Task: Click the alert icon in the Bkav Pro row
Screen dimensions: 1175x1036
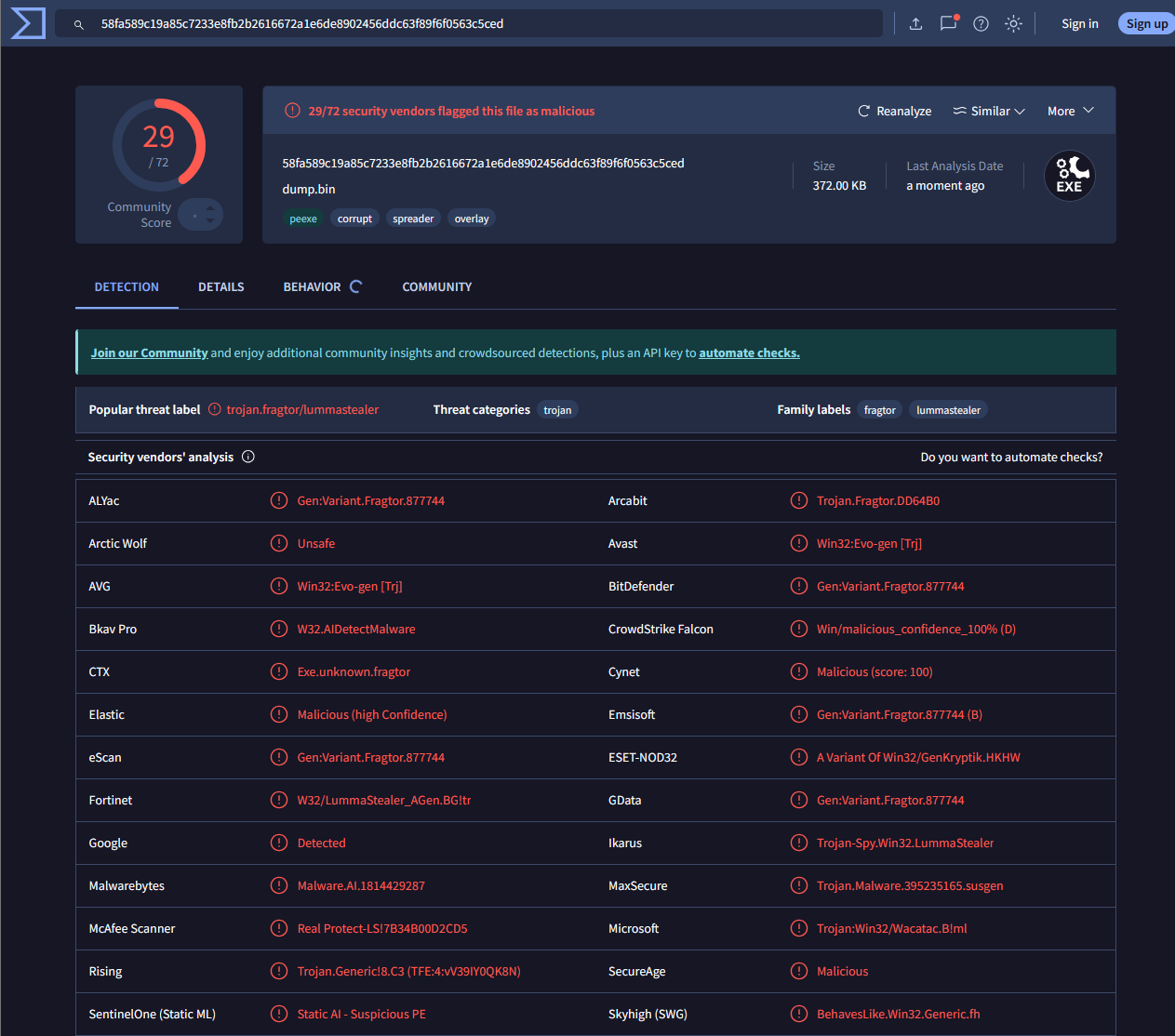Action: 279,629
